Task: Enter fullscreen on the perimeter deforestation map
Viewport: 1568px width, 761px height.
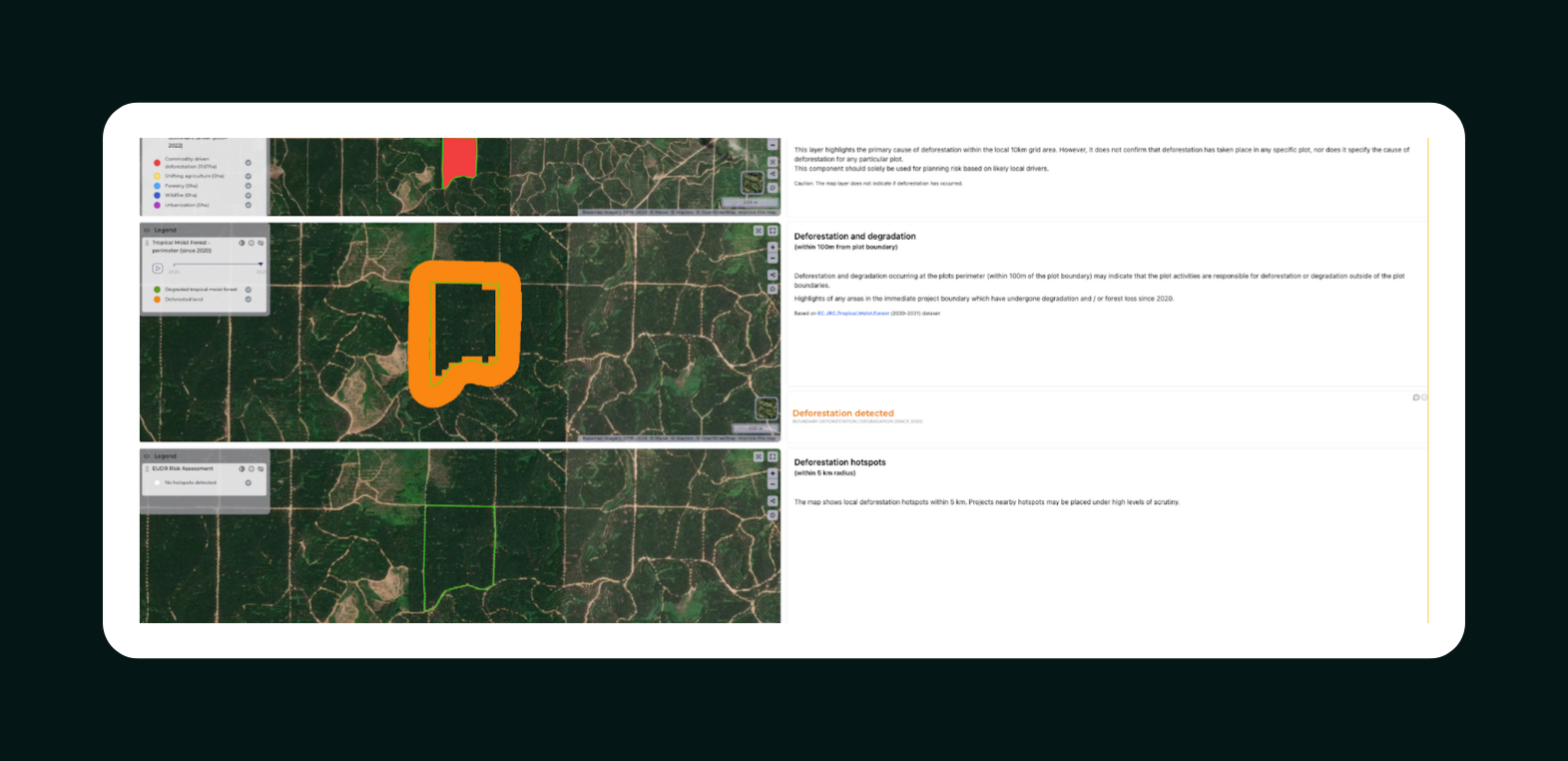Action: click(x=773, y=231)
